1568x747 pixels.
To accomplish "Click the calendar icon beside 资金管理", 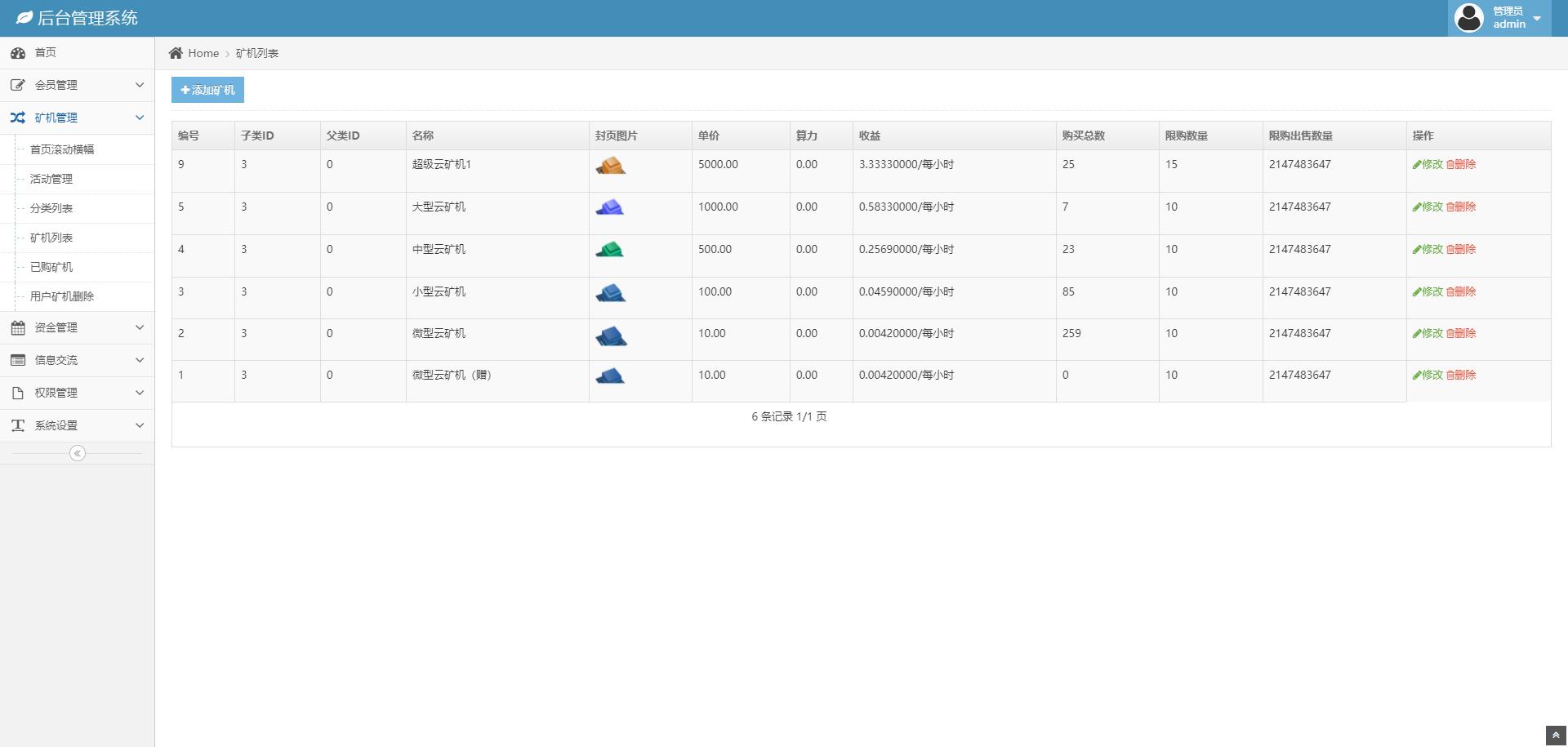I will 18,327.
